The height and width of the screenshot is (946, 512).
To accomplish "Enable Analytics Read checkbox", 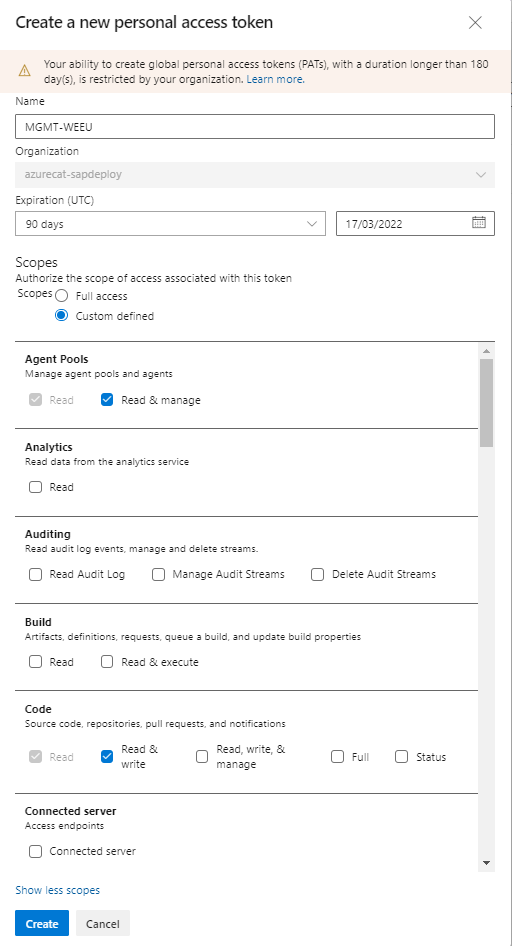I will (36, 487).
